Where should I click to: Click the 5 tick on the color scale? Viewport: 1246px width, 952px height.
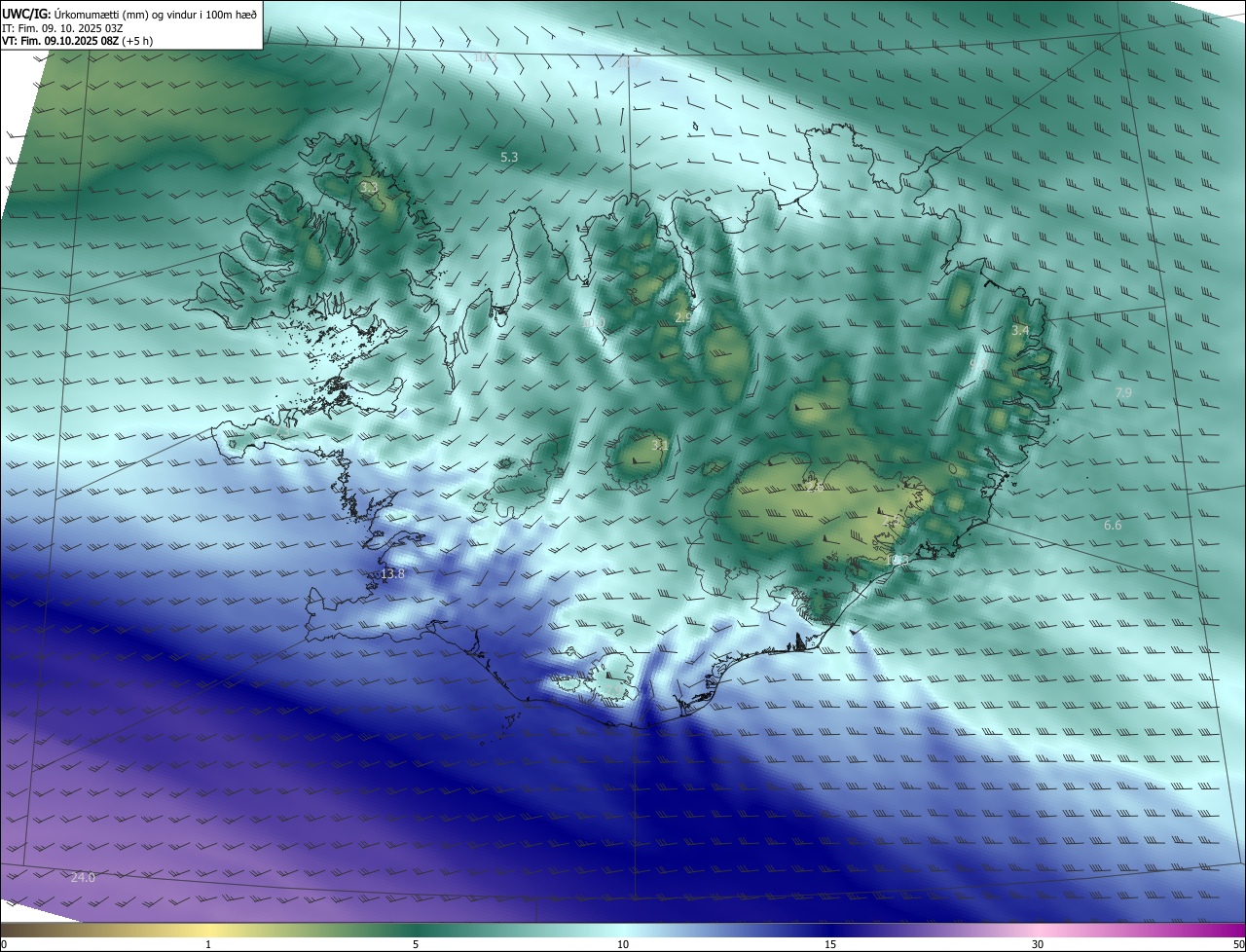416,944
